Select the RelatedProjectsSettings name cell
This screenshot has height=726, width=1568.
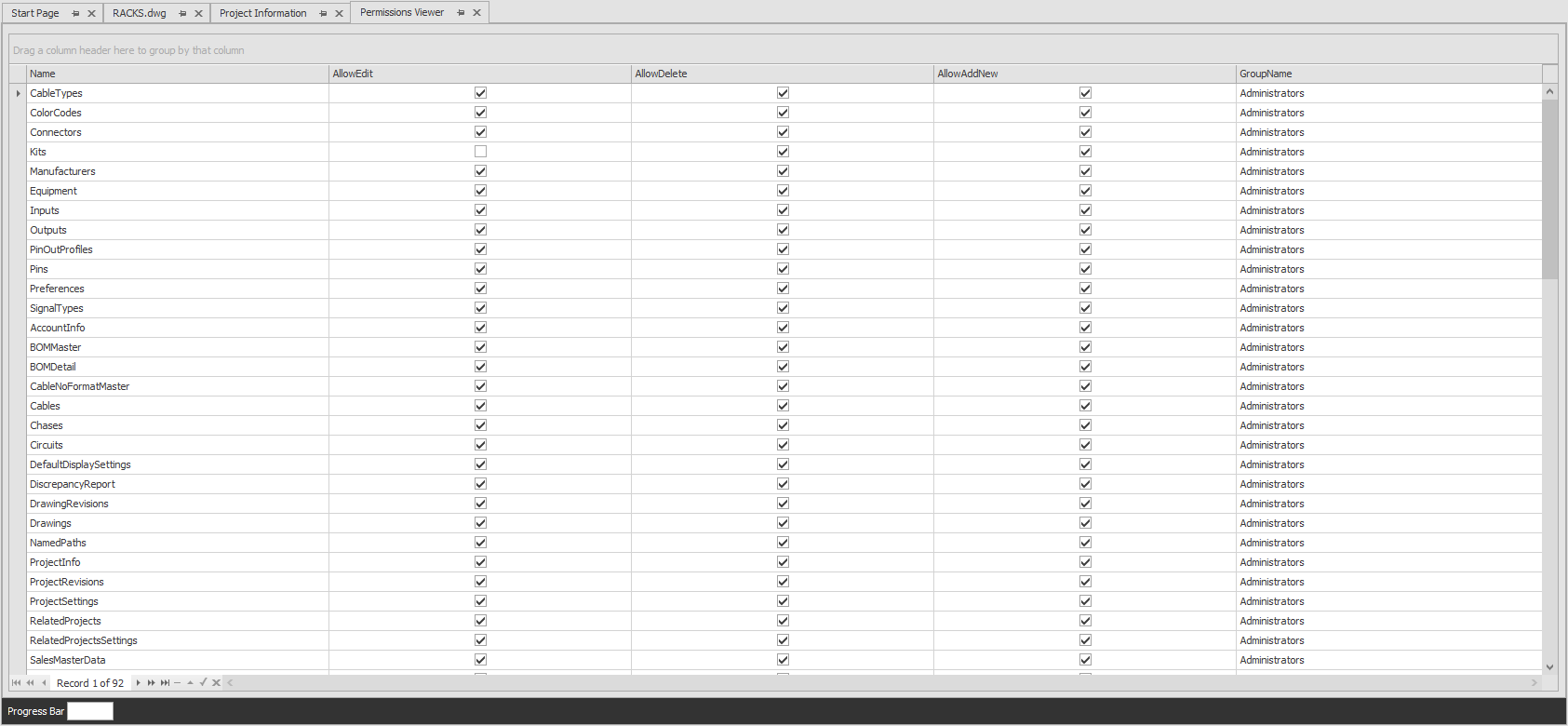coord(178,640)
